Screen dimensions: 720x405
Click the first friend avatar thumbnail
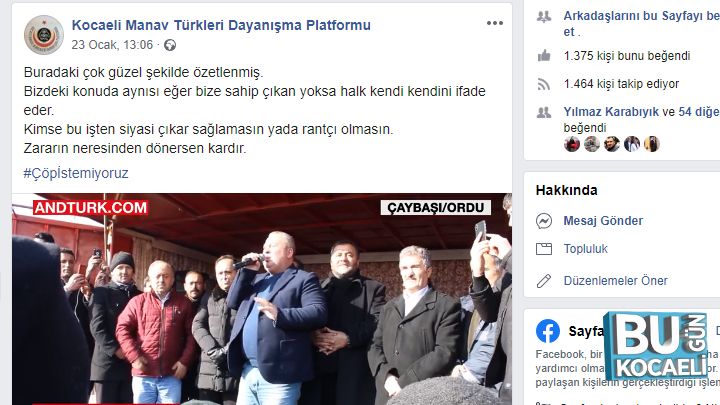coord(572,144)
